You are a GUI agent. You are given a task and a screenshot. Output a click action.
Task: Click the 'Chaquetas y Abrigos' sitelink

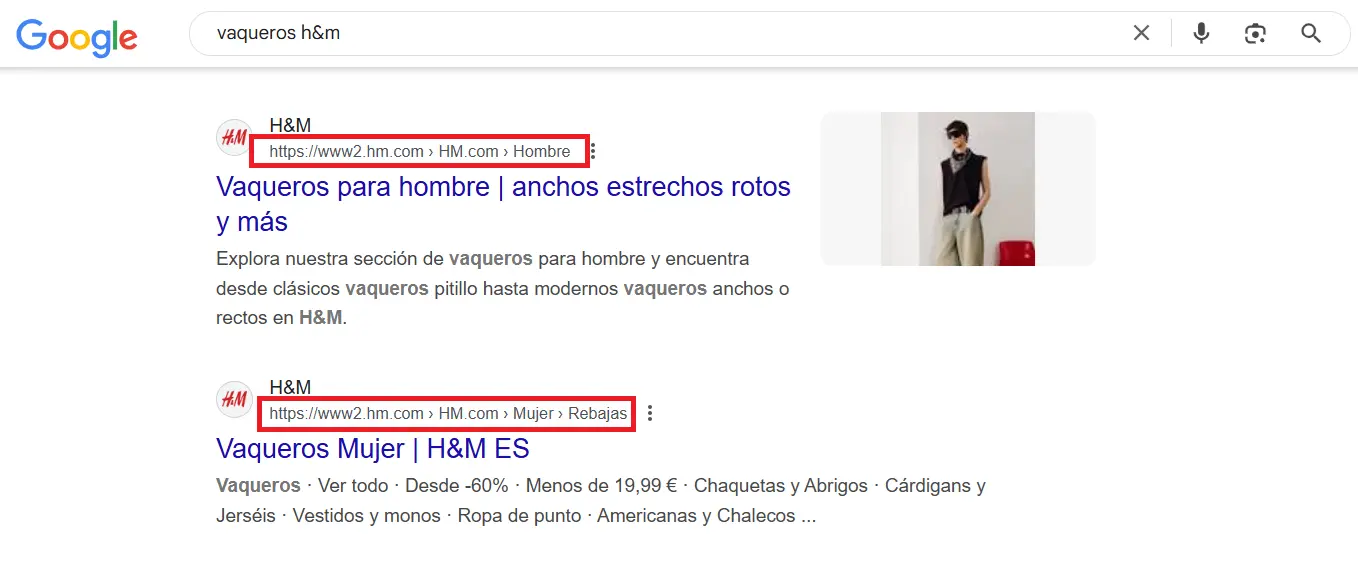[x=779, y=485]
